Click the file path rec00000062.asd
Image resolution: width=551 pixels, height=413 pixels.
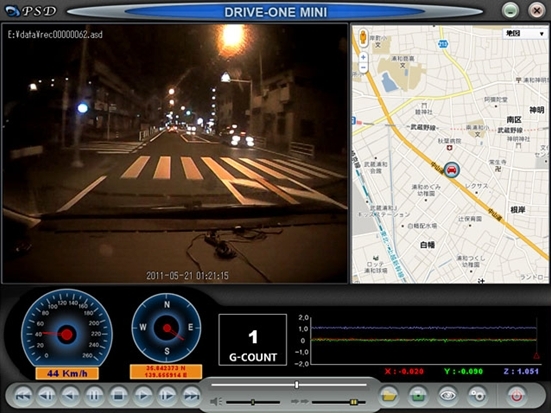(x=55, y=34)
